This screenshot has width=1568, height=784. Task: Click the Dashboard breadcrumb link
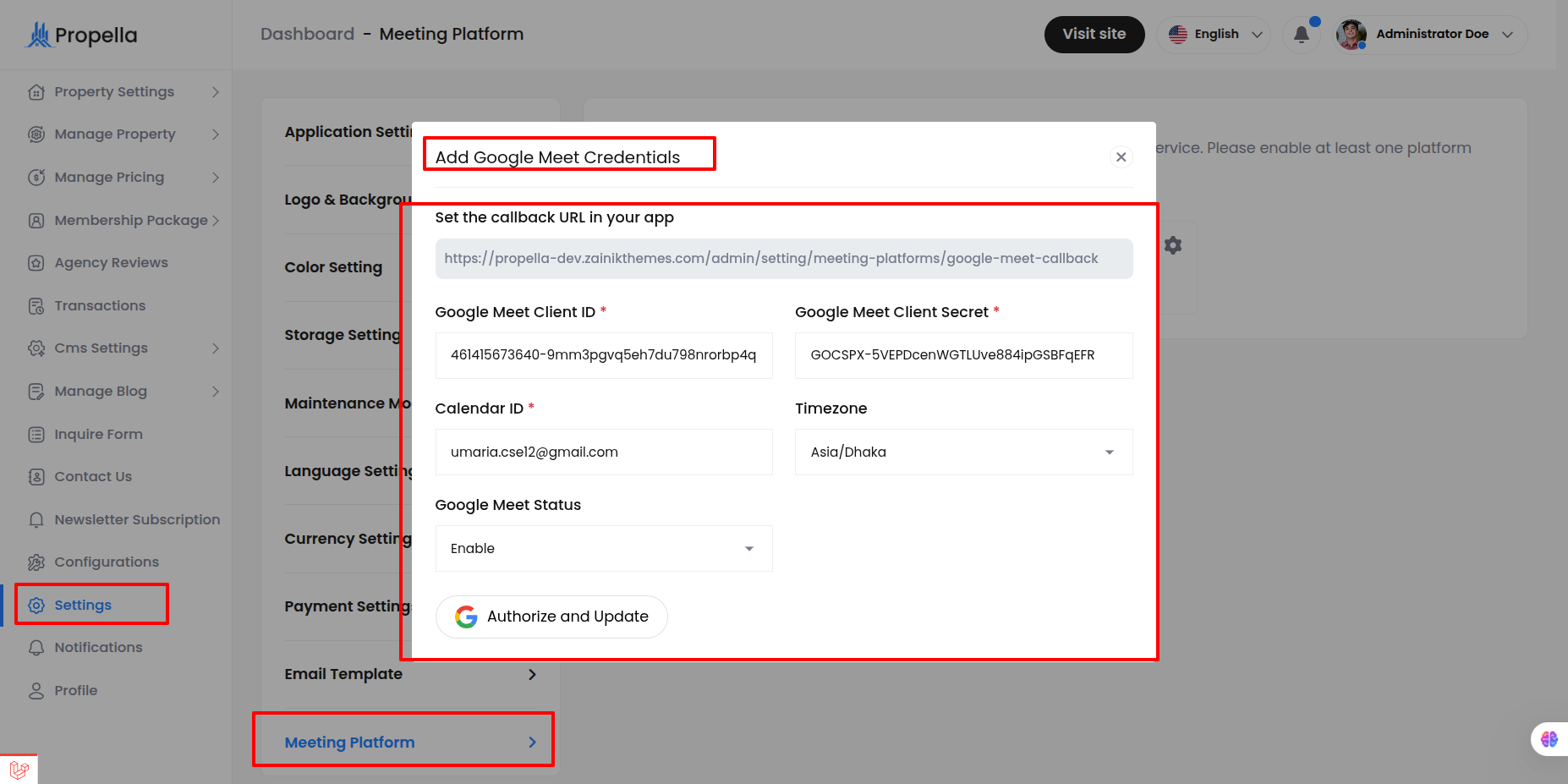pos(307,34)
